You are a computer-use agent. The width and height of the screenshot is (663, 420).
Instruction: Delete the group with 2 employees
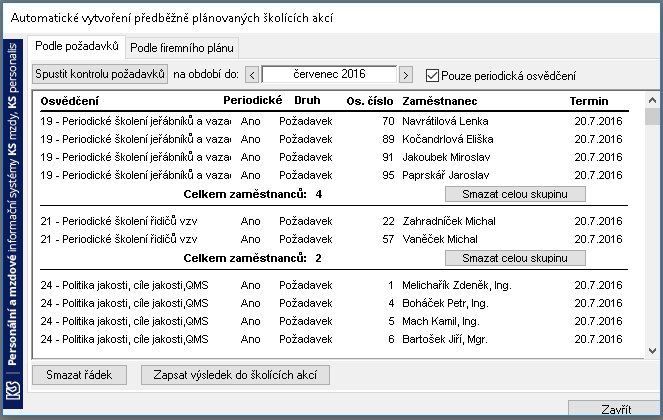[515, 258]
